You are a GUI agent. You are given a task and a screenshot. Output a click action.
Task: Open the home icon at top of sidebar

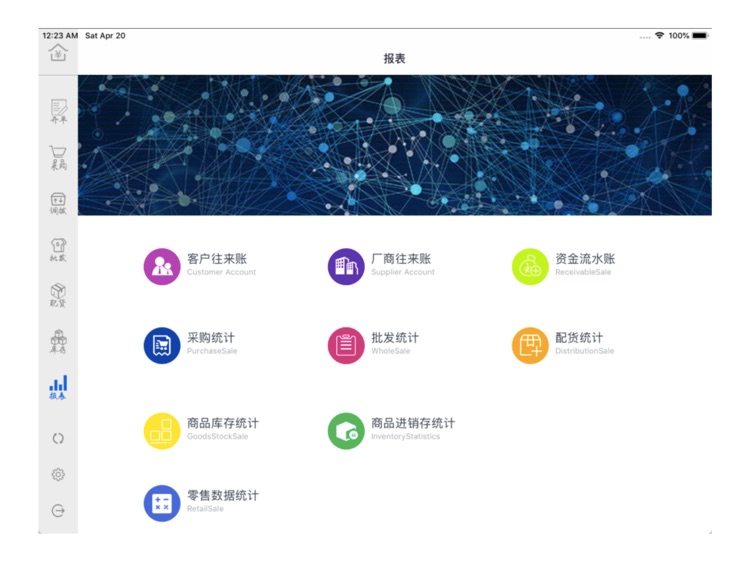point(58,53)
